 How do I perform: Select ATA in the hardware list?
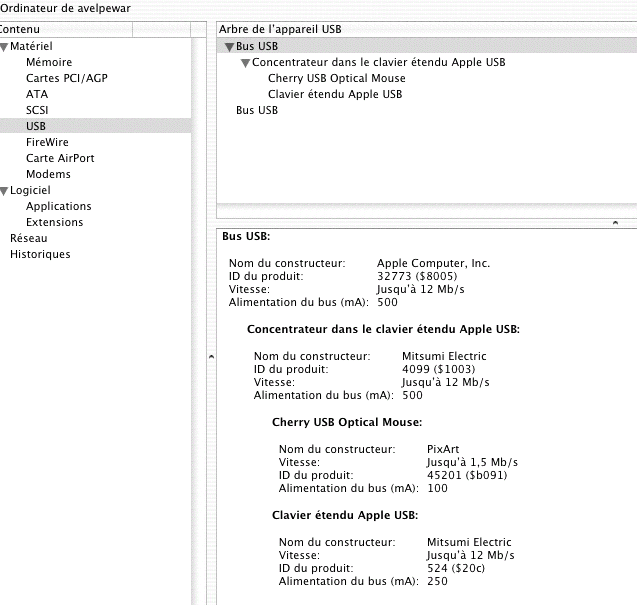point(37,94)
